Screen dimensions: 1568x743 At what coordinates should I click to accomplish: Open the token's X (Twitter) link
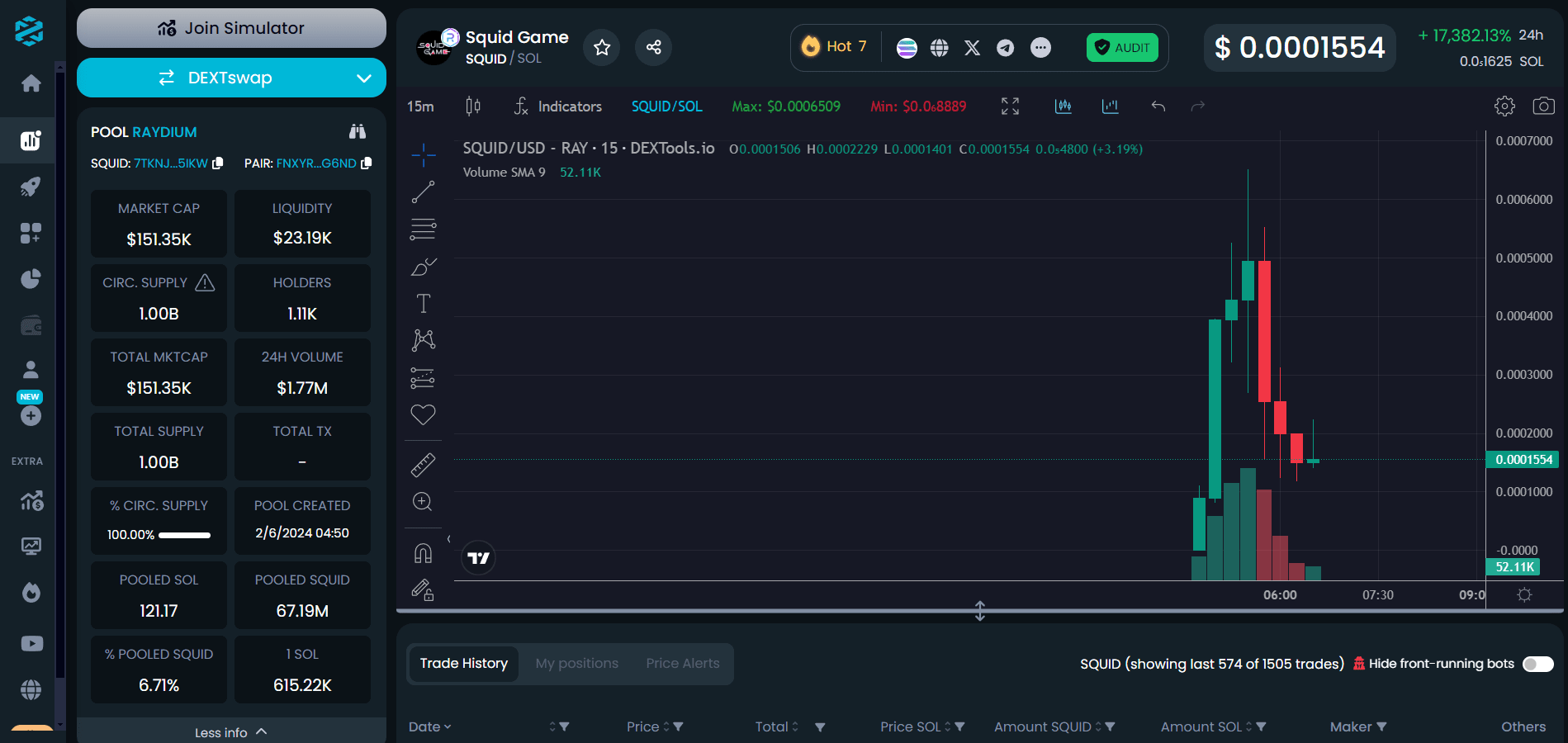pyautogui.click(x=972, y=48)
